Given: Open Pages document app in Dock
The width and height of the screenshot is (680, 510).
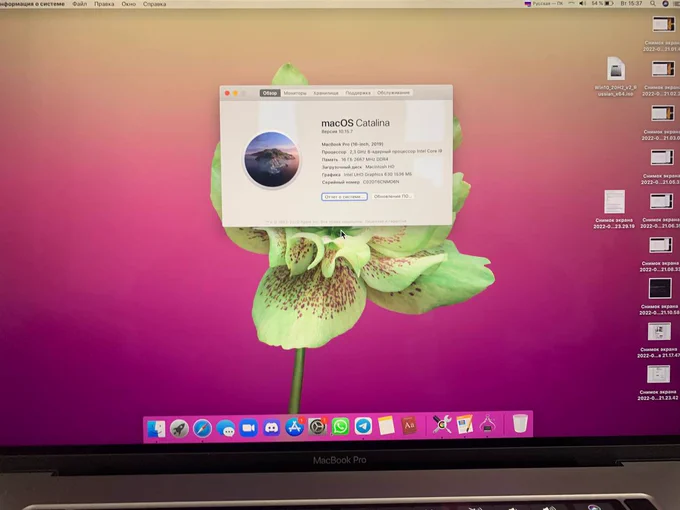Looking at the screenshot, I should click(x=464, y=424).
